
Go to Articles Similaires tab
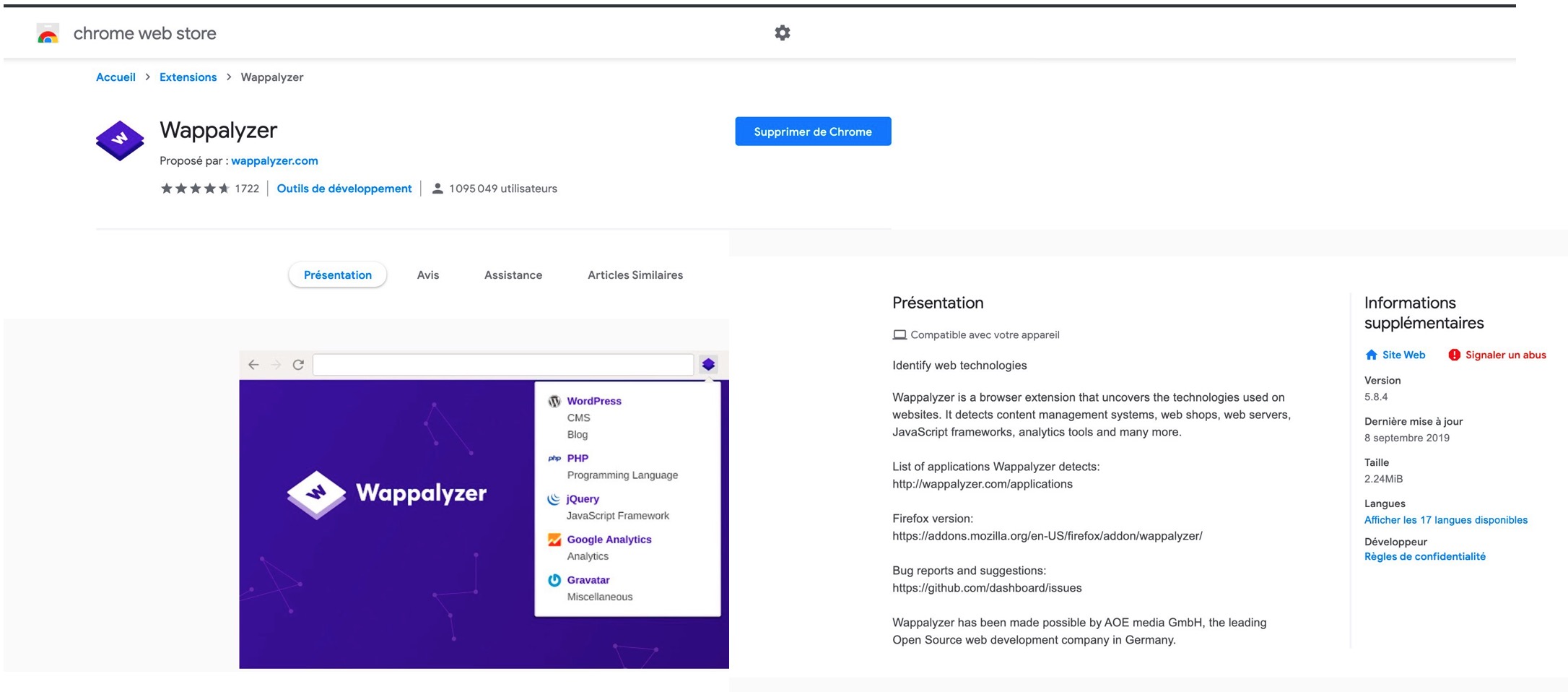tap(635, 275)
